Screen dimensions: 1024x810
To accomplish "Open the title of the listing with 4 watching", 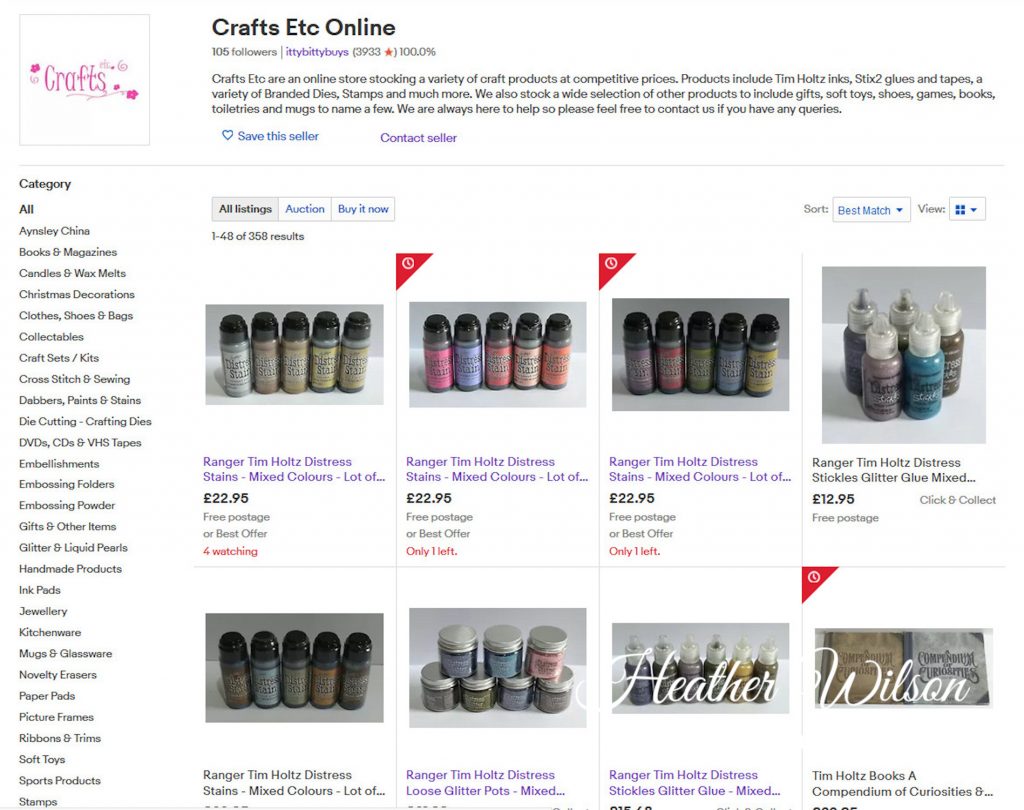I will coord(294,469).
